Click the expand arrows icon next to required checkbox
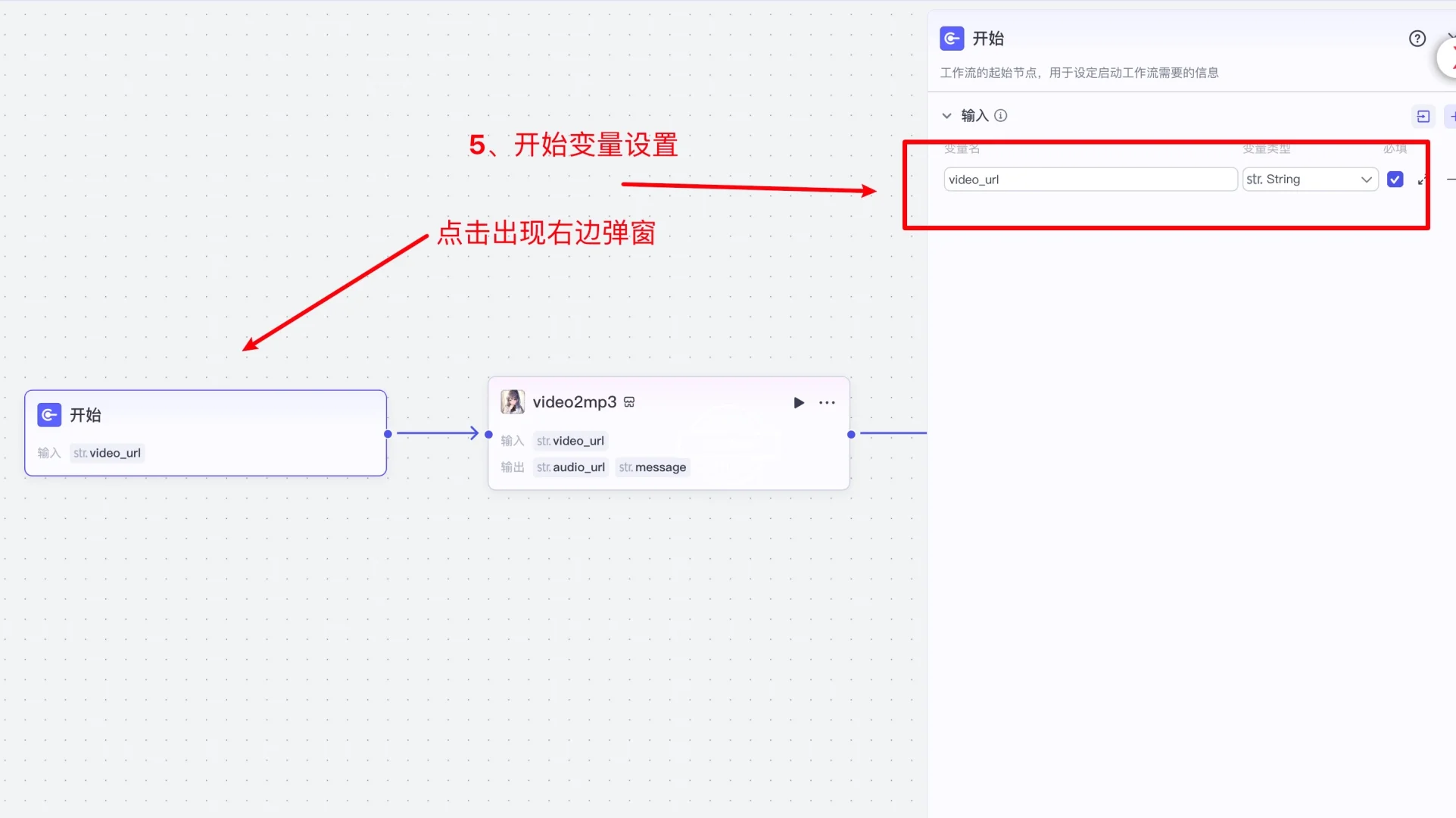 pyautogui.click(x=1422, y=180)
